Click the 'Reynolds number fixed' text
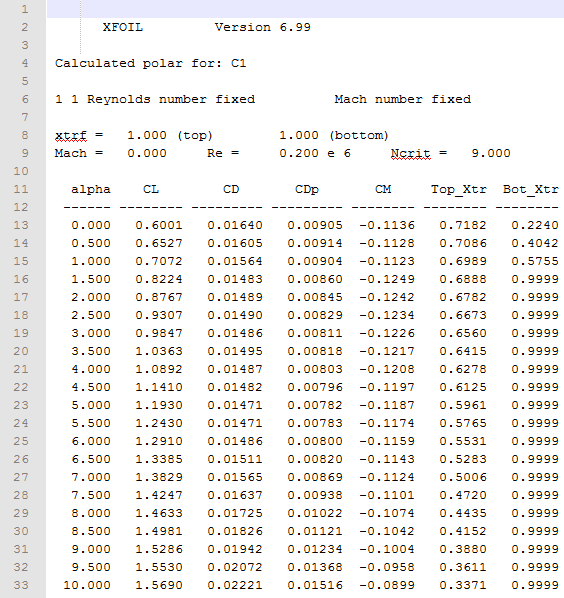Screen dimensions: 564x598 click(x=171, y=100)
